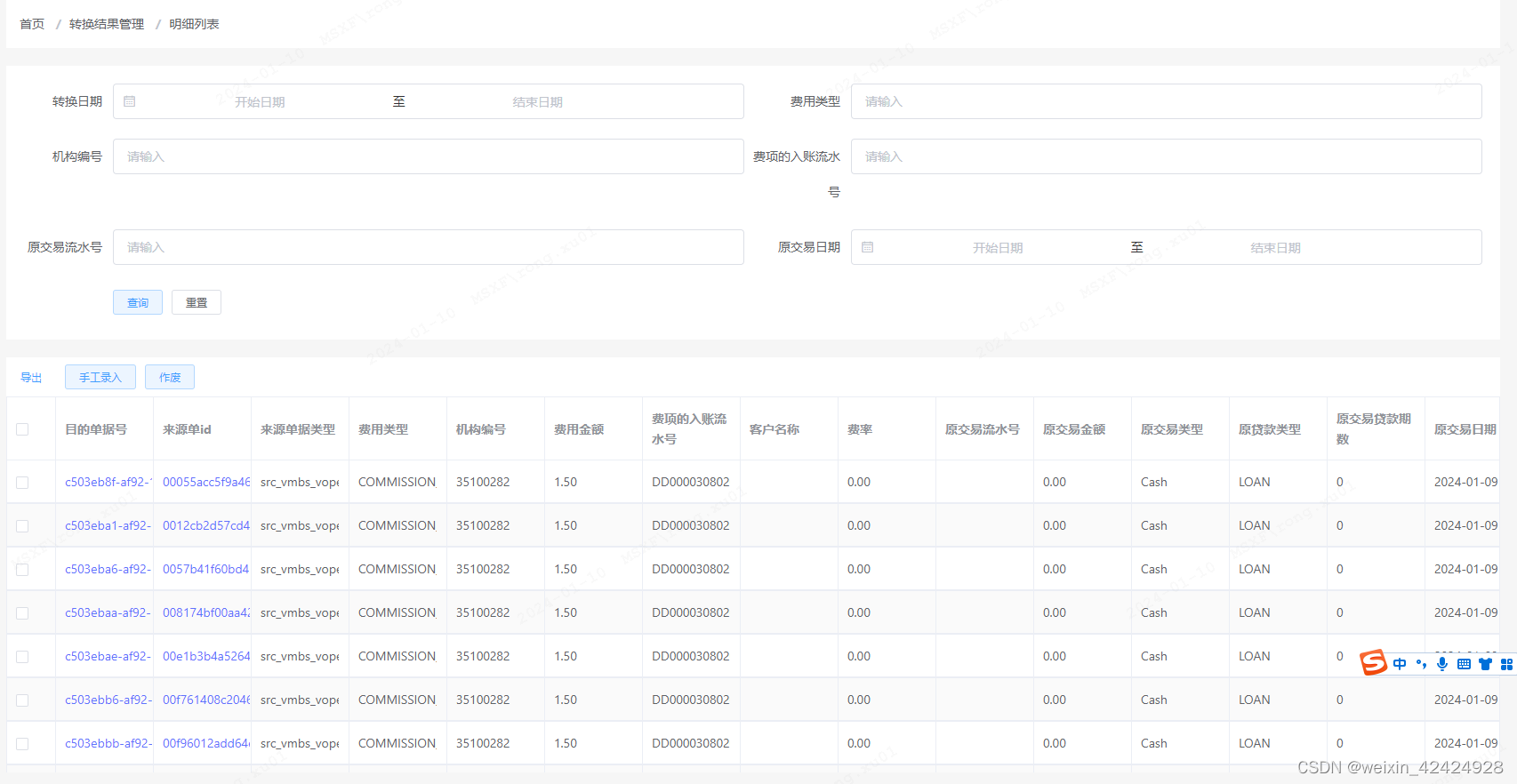The width and height of the screenshot is (1517, 784).
Task: Select checkbox for row c503ebaa-af92
Action: [22, 613]
